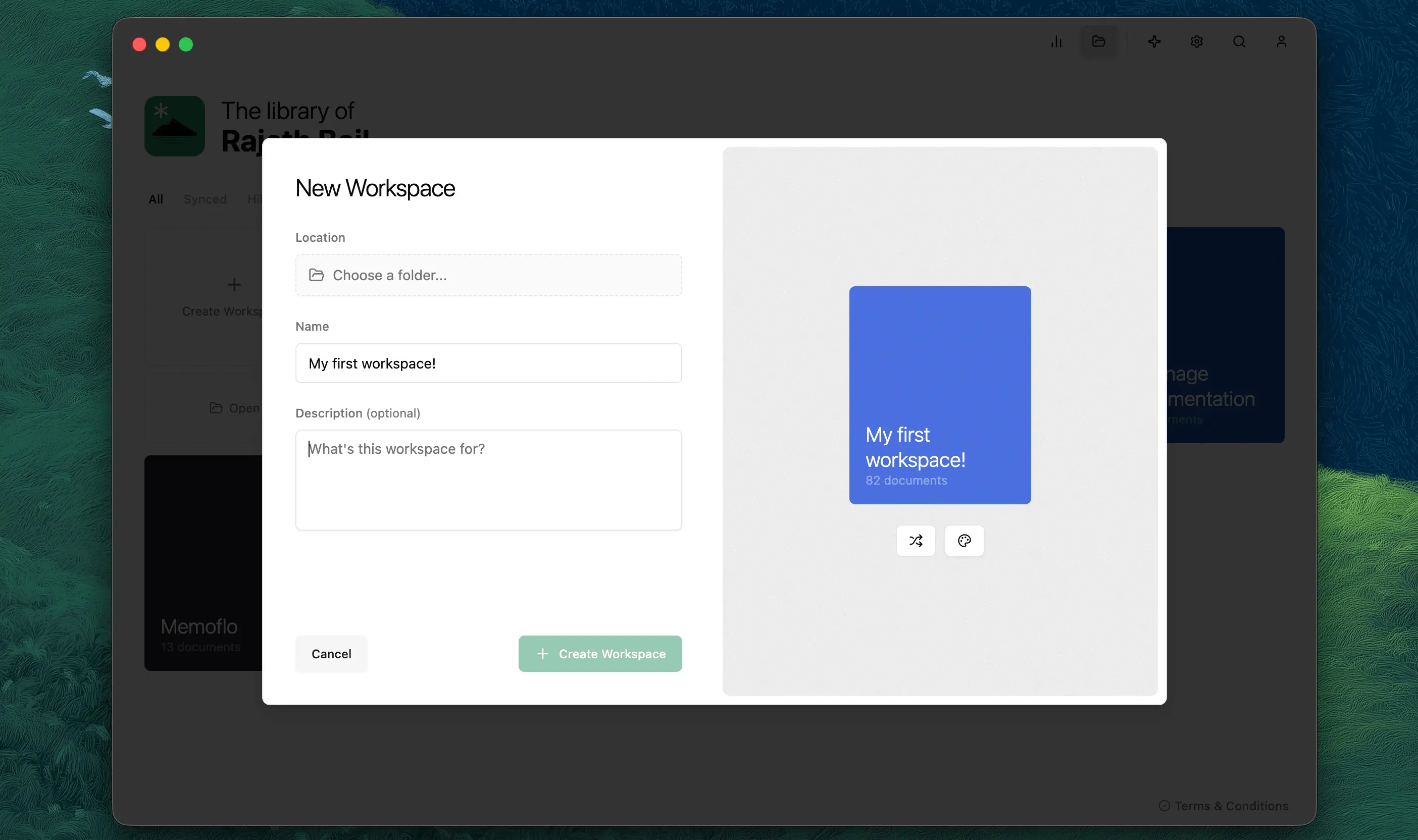
Task: Open the Memoflo workspace card
Action: coord(203,563)
